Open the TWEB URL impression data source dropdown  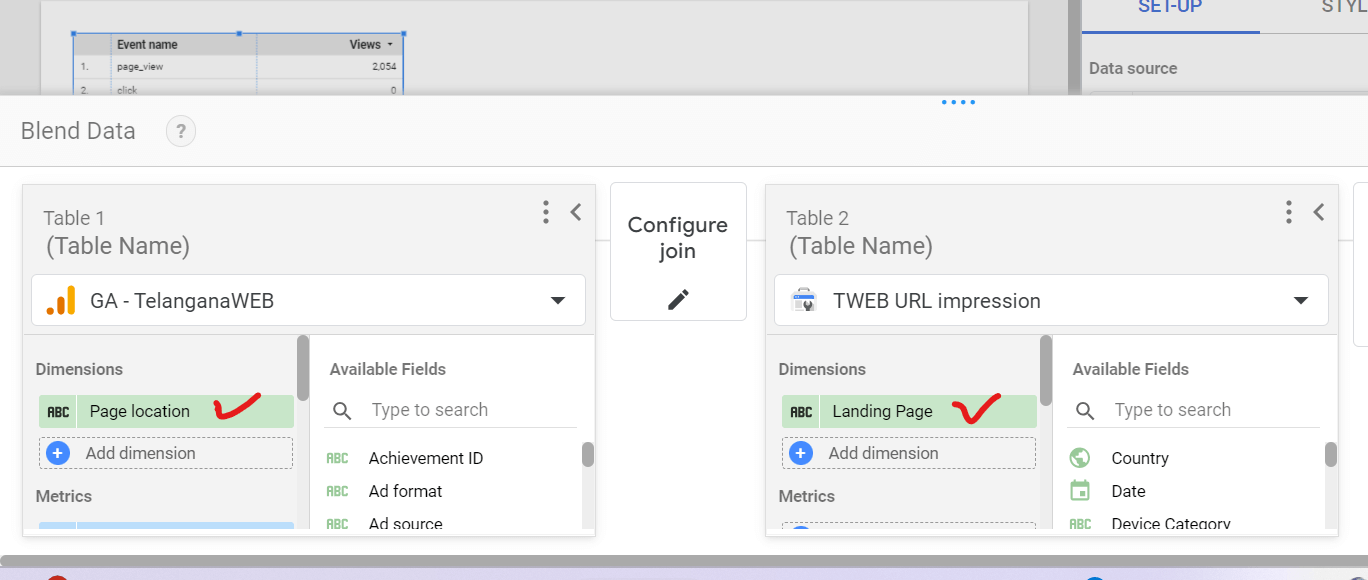point(1301,301)
